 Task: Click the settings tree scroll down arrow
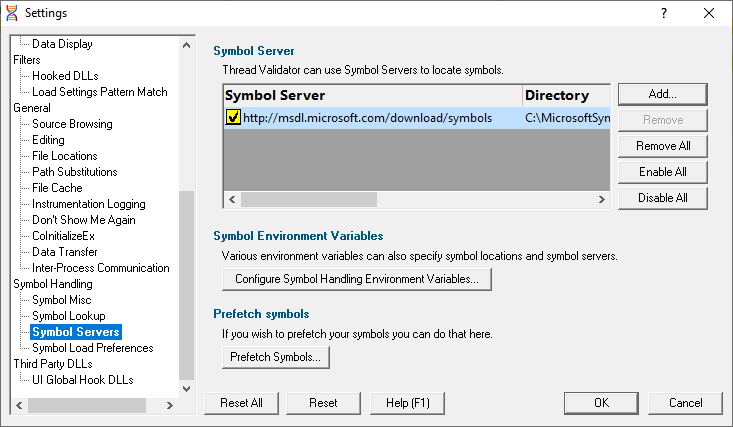[187, 389]
